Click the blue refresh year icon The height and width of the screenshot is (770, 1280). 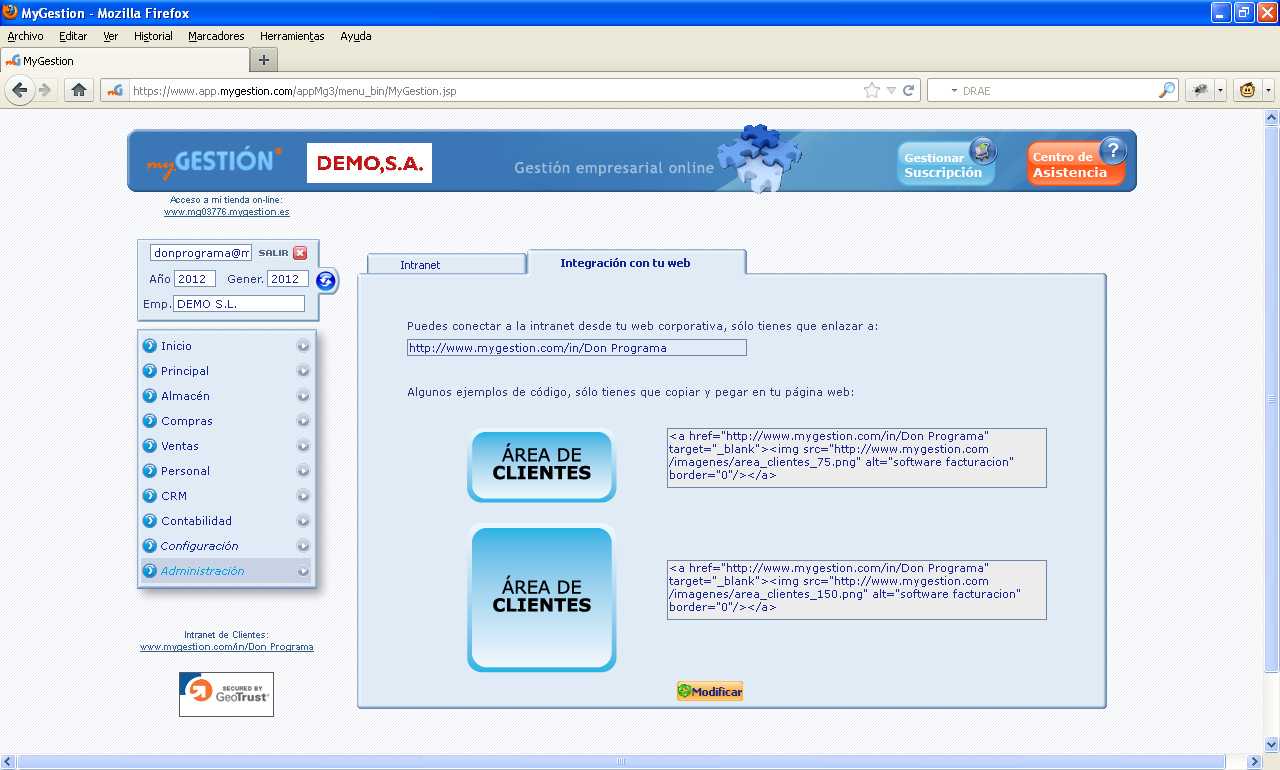tap(326, 281)
